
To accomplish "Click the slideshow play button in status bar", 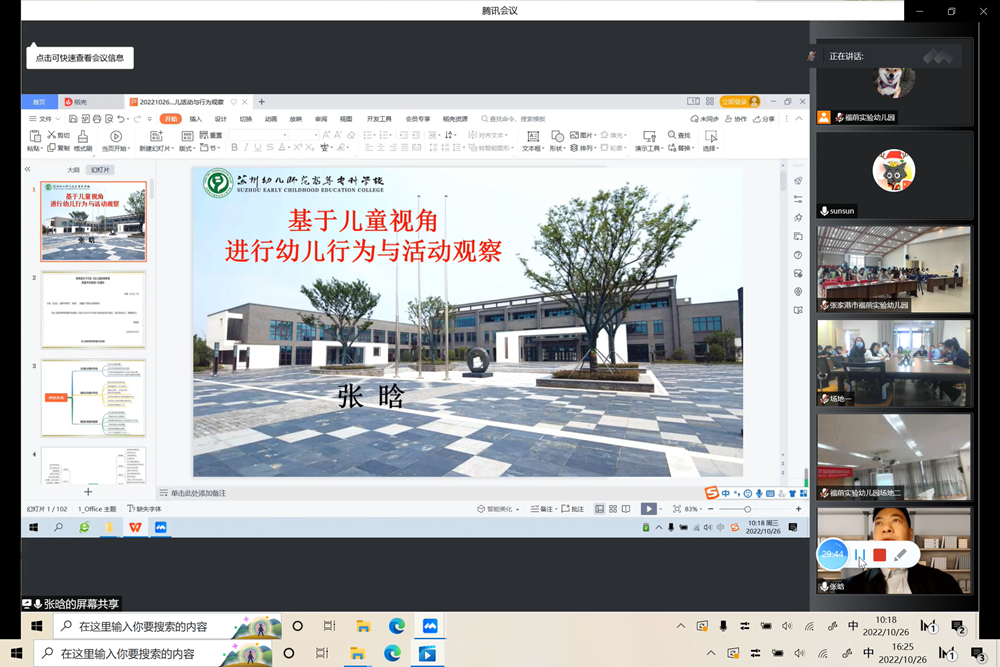I will pos(649,509).
